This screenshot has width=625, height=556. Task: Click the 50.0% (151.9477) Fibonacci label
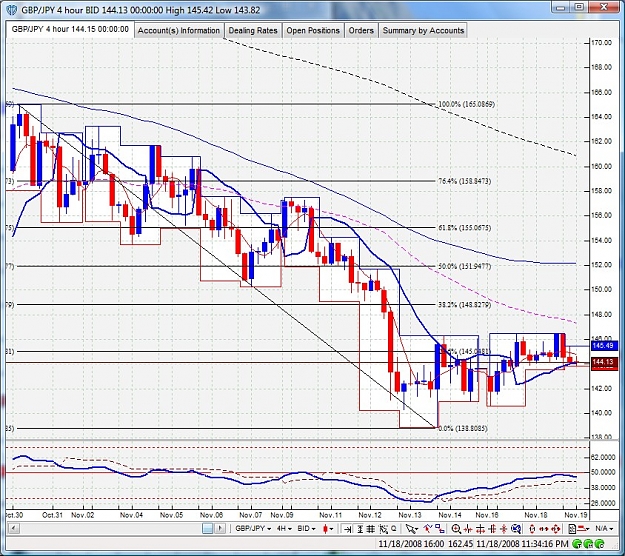(x=464, y=266)
